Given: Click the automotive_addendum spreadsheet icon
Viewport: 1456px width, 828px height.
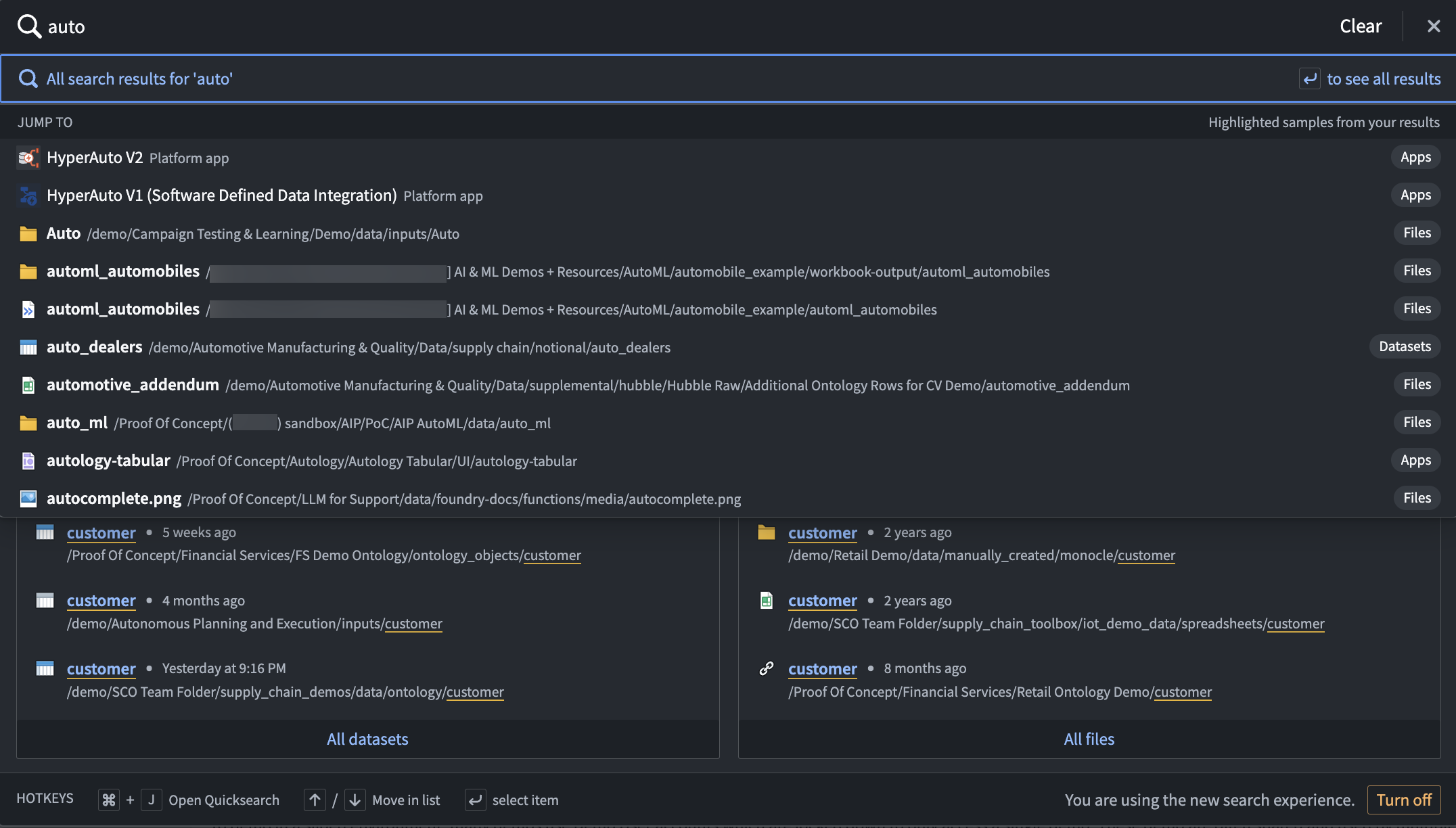Looking at the screenshot, I should (28, 385).
